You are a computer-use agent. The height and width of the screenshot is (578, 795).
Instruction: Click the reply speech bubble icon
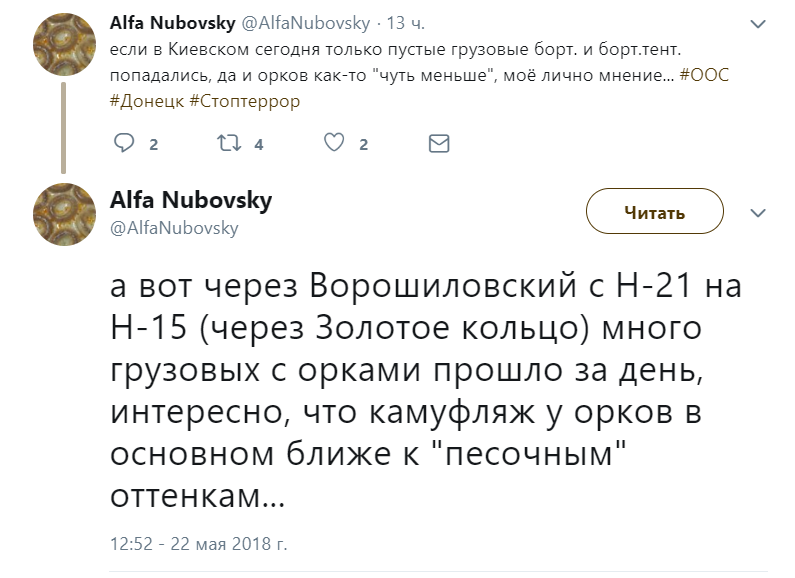pyautogui.click(x=124, y=143)
